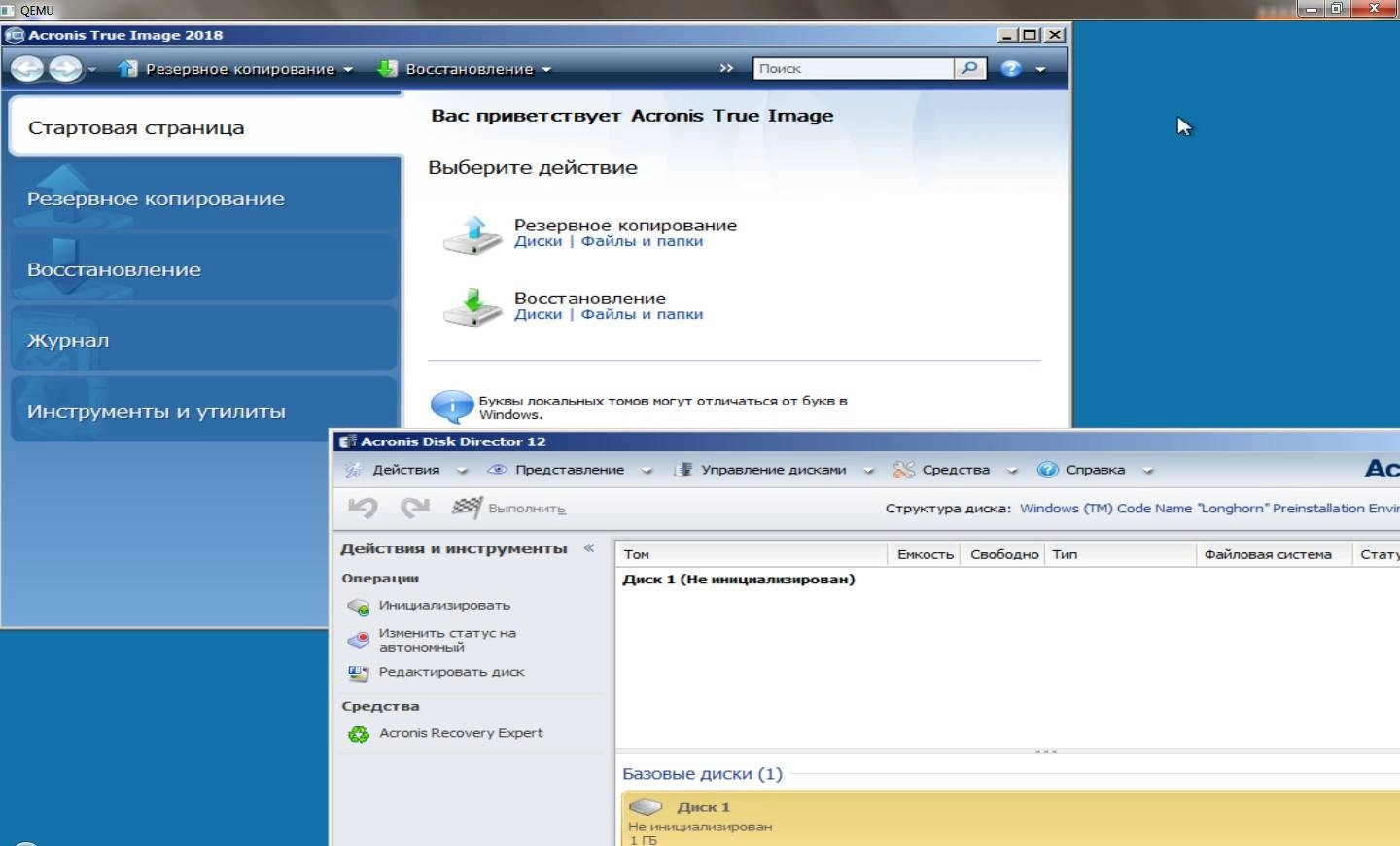Maximize the Acronis True Image window
The image size is (1400, 846).
point(1031,35)
